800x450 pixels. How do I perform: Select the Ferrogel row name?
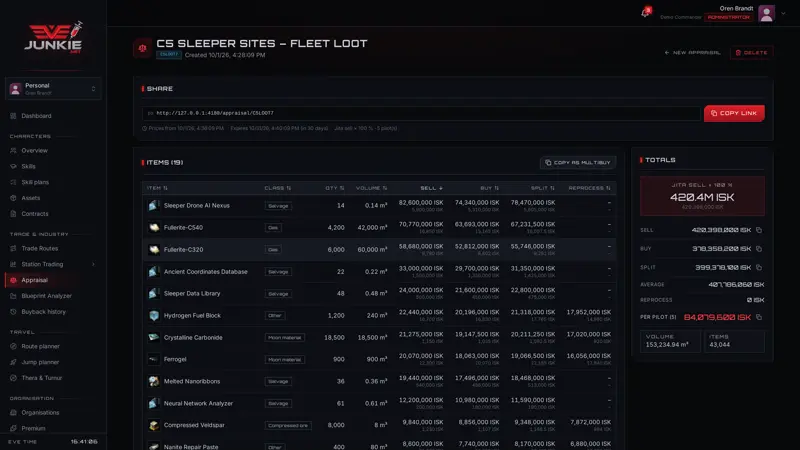pos(175,359)
